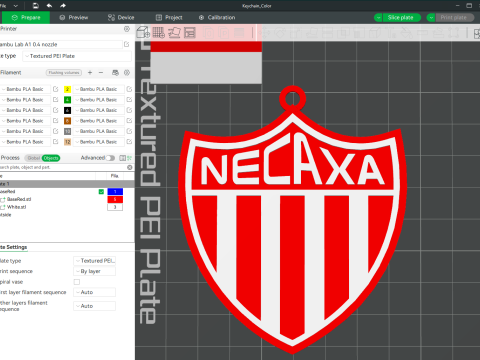Open the filament 6 preset dropdown
The image size is (480, 360).
98,110
